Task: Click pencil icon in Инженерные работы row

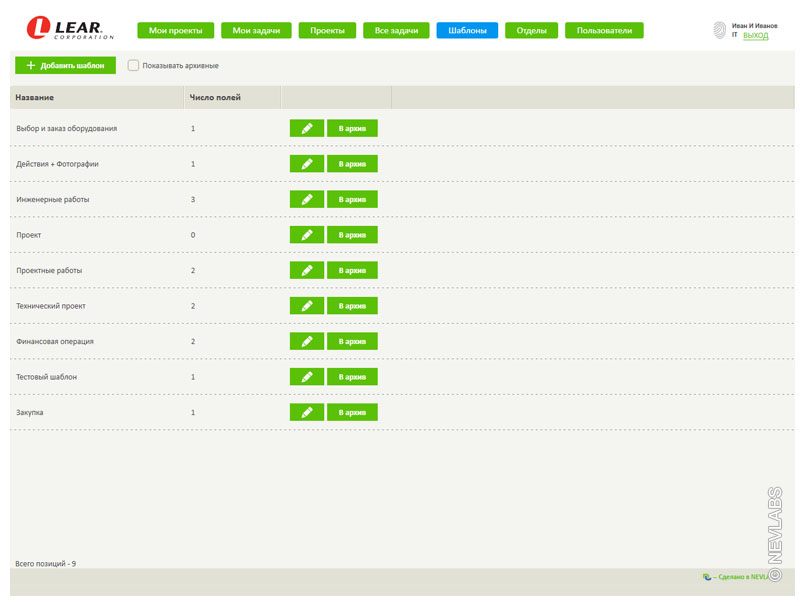Action: 307,199
